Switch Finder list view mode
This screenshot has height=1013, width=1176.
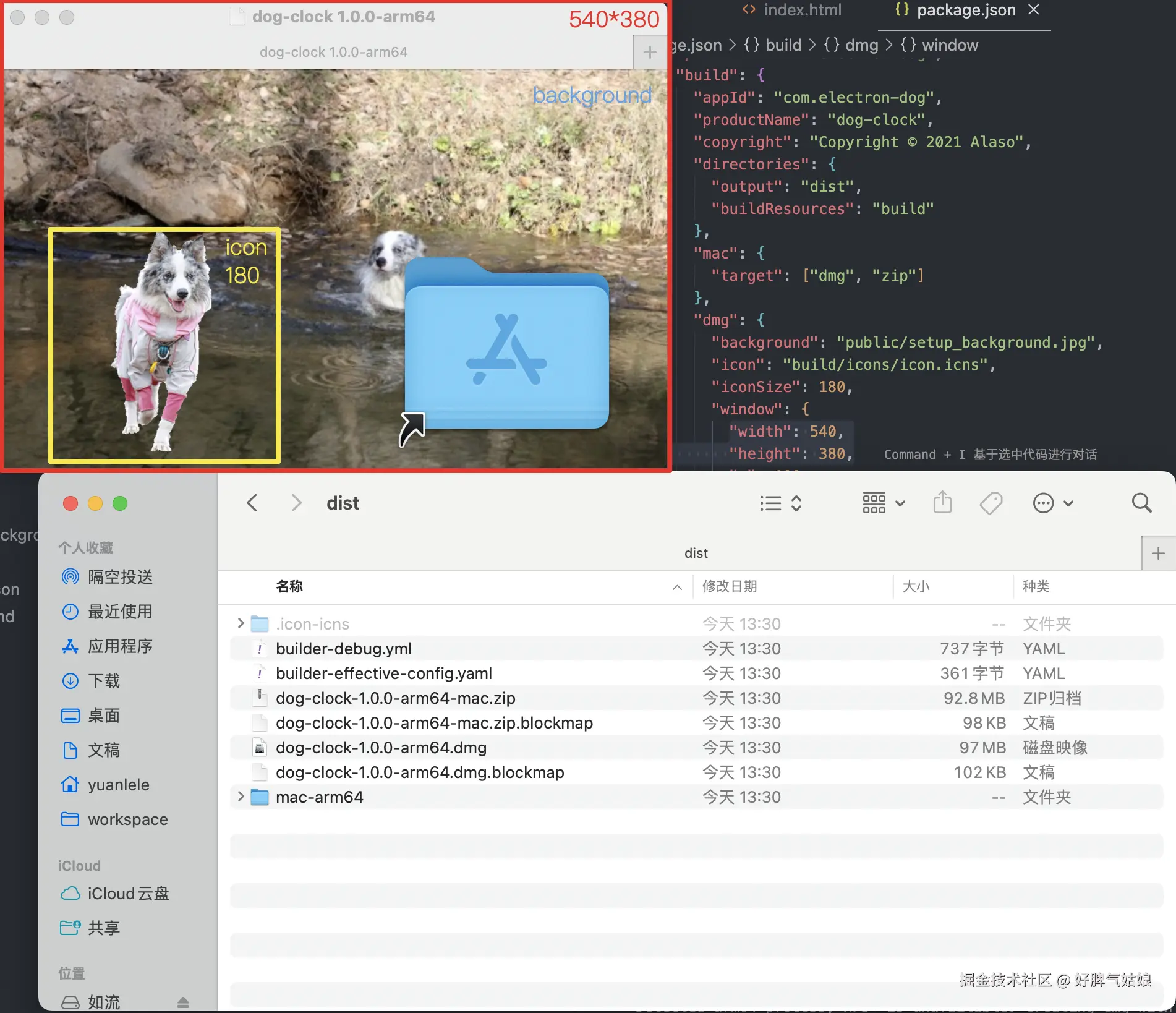(780, 503)
